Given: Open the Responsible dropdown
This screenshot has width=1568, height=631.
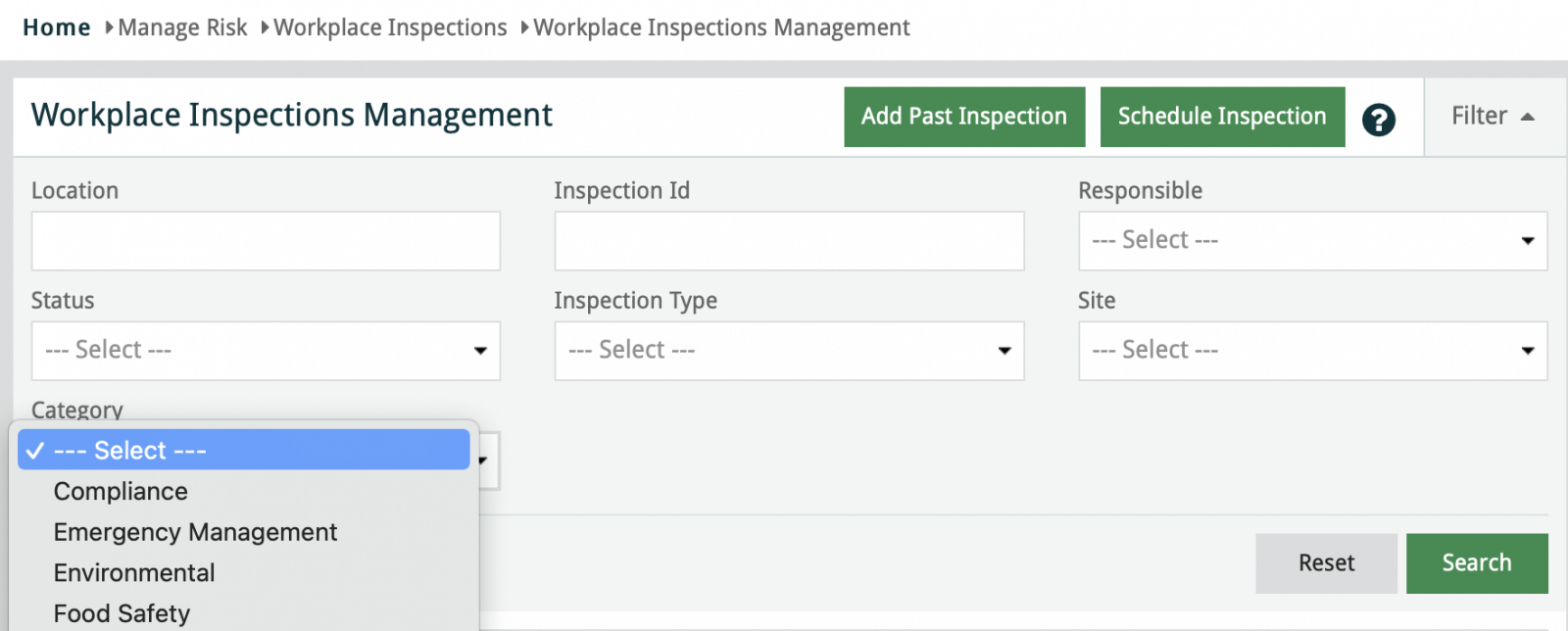Looking at the screenshot, I should (x=1312, y=241).
